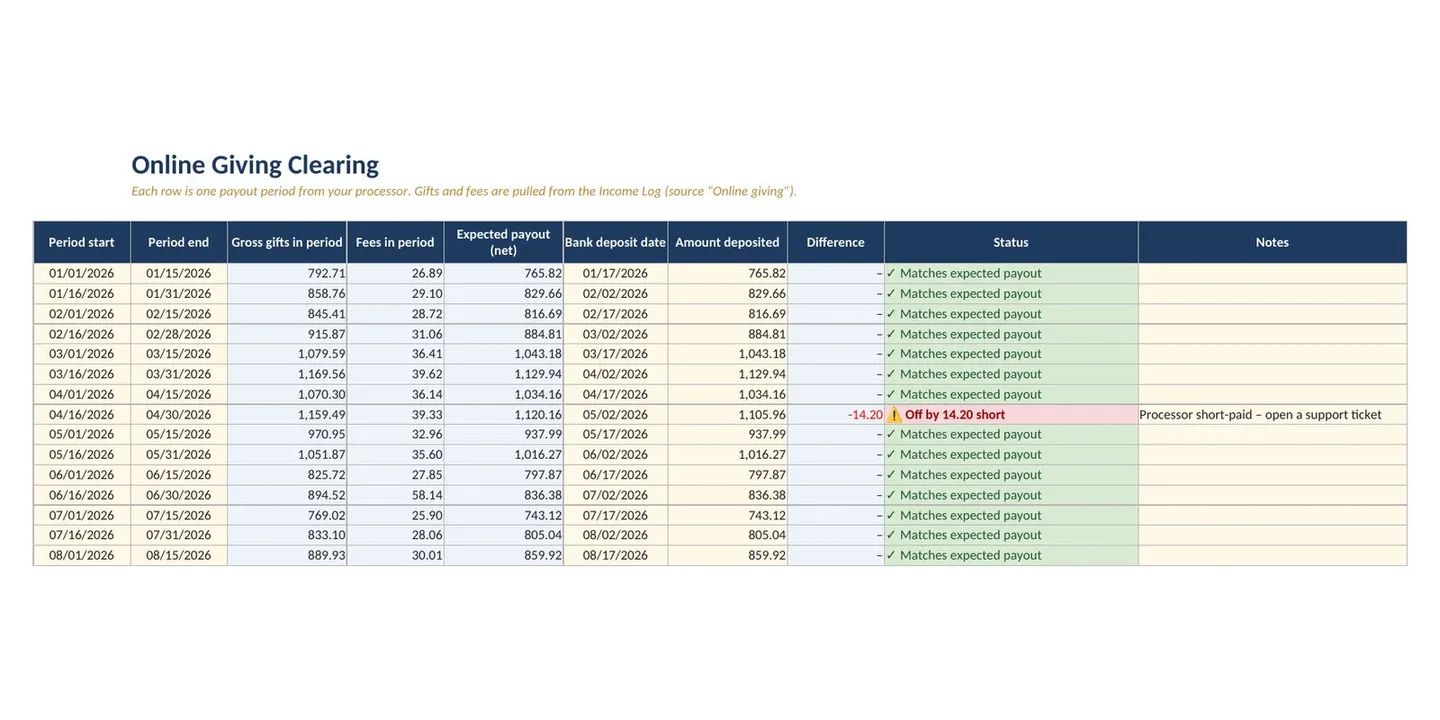The width and height of the screenshot is (1440, 720).
Task: Click the "Status" column header
Action: pyautogui.click(x=1011, y=242)
